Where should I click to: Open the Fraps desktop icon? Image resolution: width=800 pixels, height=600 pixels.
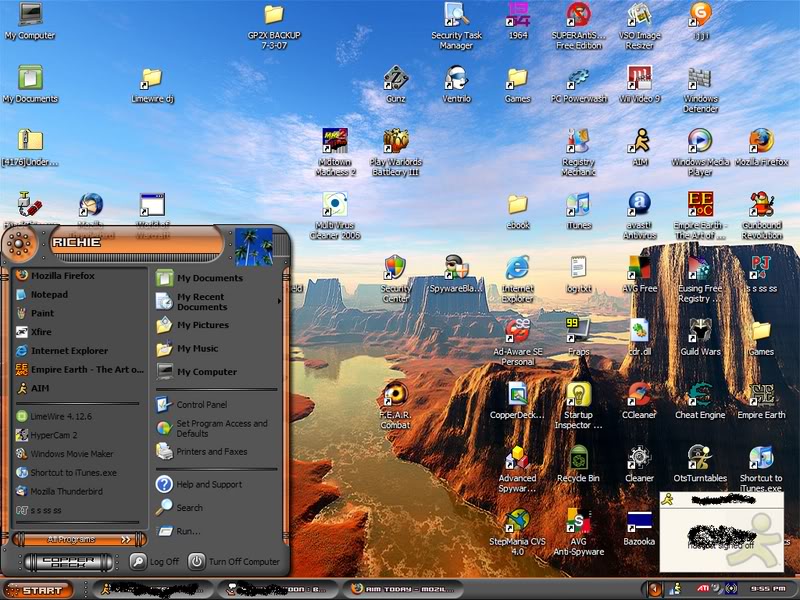point(578,331)
